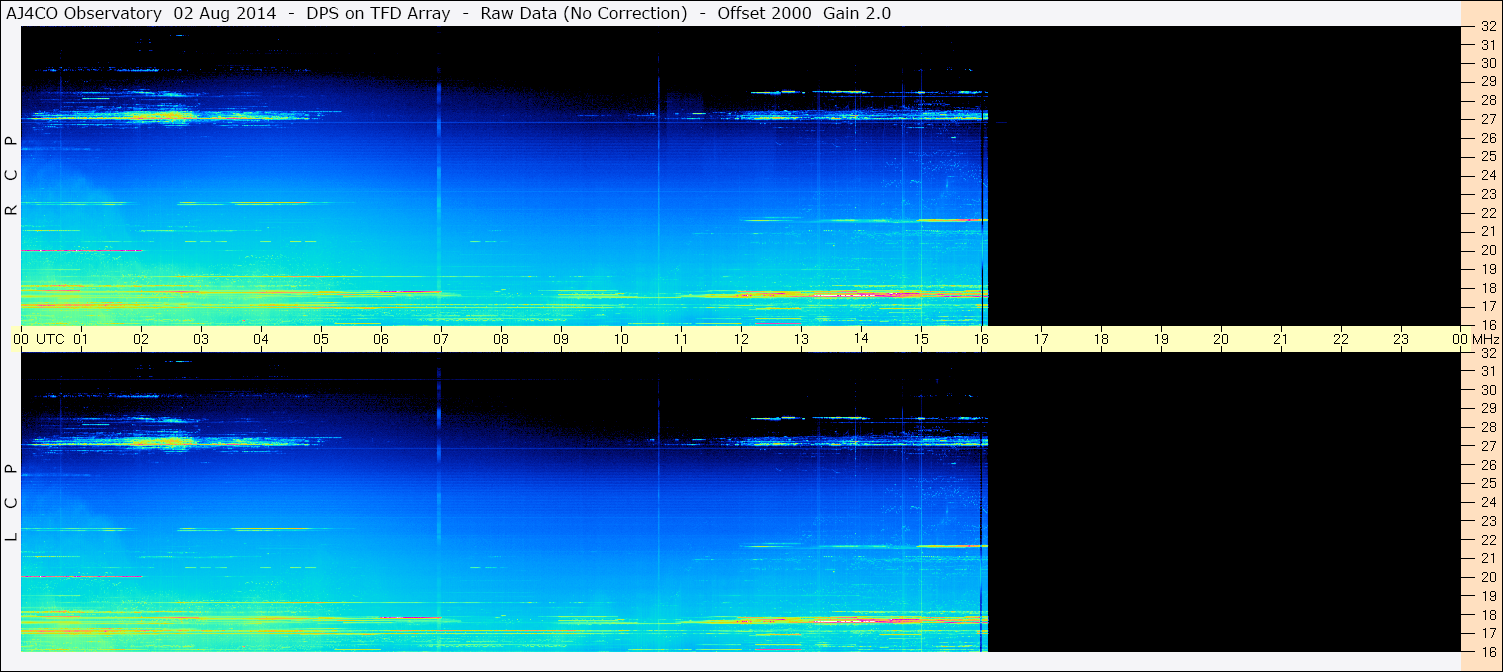
Task: Click the 22 hour tick on time axis
Action: [x=1341, y=339]
